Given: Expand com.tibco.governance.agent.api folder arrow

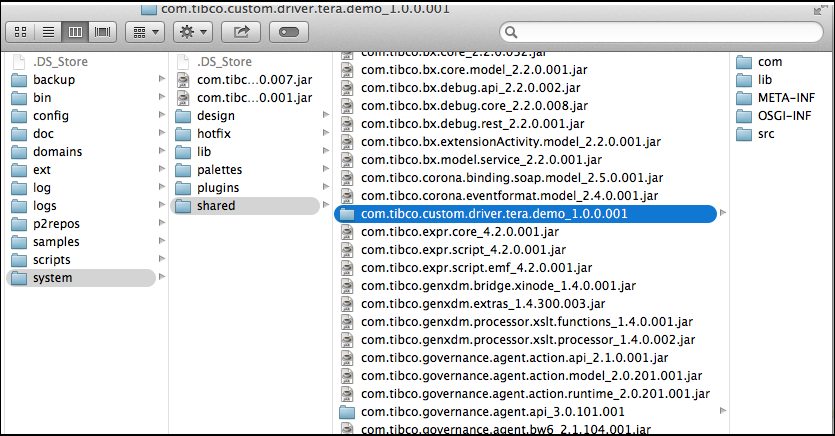Looking at the screenshot, I should (723, 410).
